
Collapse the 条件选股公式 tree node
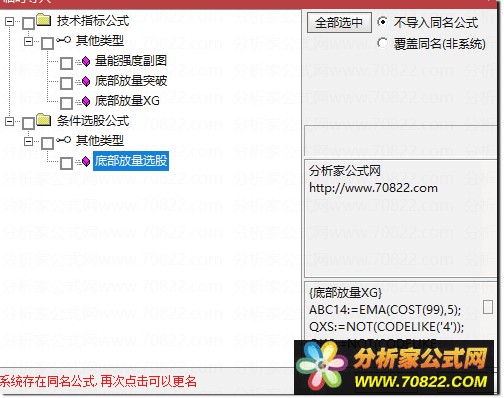(x=10, y=122)
